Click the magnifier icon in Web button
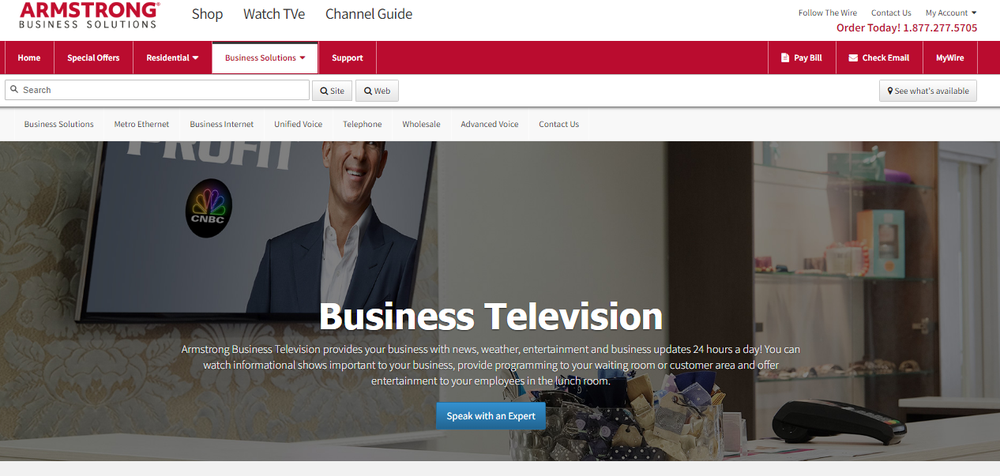The height and width of the screenshot is (476, 1000). tap(368, 91)
